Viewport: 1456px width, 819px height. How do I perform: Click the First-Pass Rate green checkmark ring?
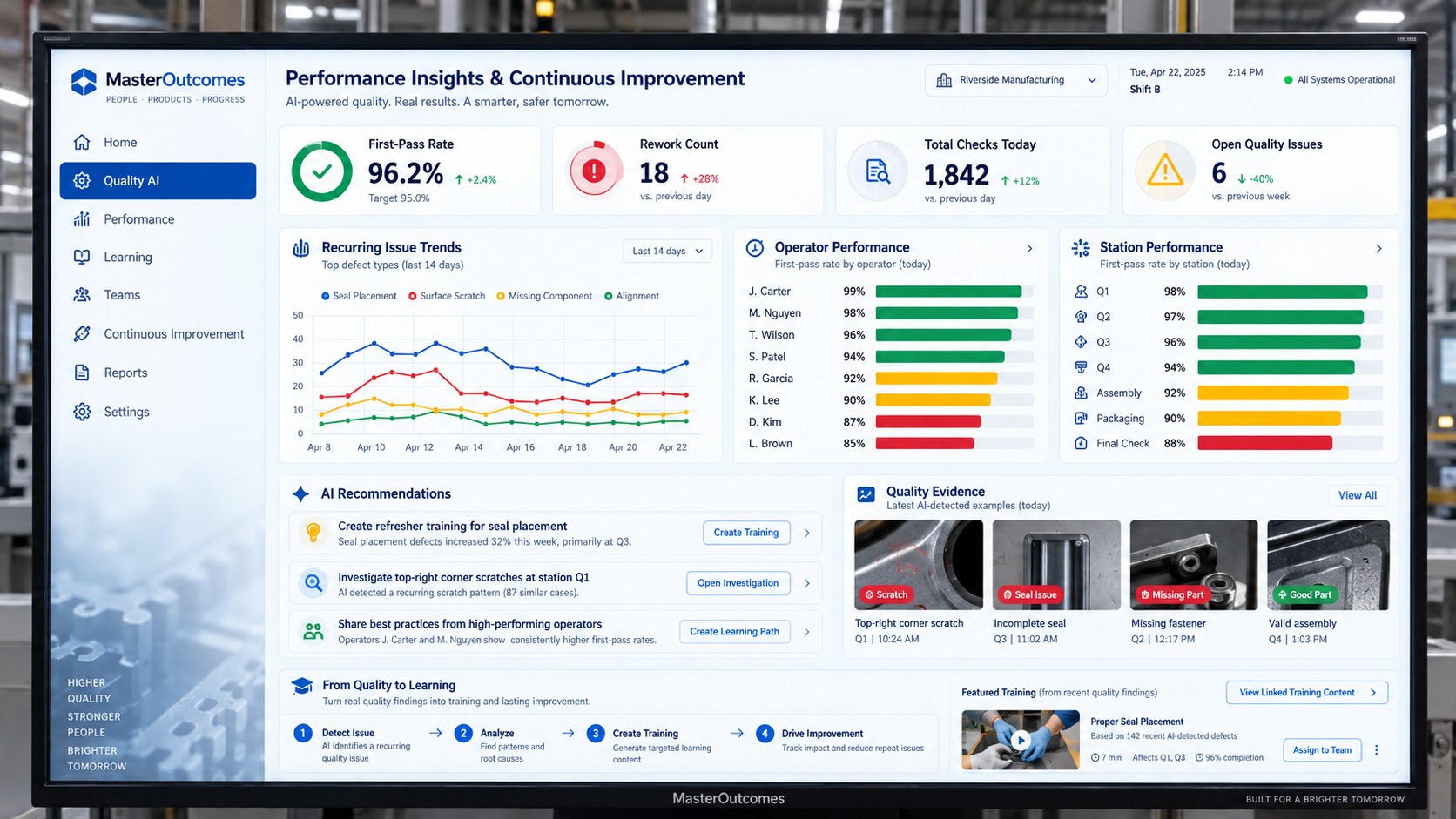pyautogui.click(x=321, y=171)
